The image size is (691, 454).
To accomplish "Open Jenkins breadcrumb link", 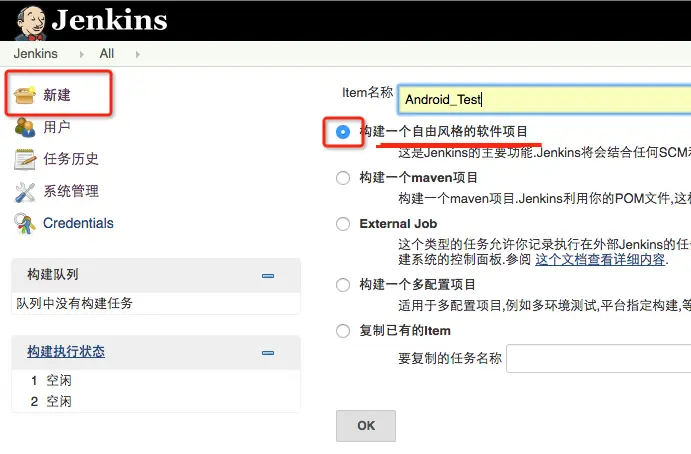I will point(36,54).
